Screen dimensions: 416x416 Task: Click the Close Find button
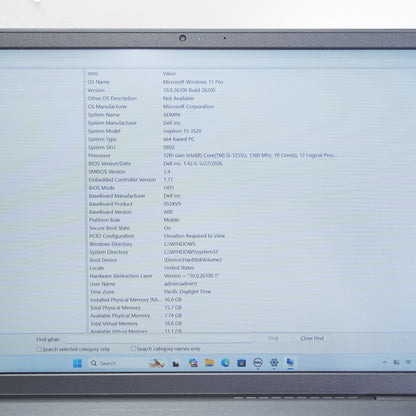(x=312, y=338)
